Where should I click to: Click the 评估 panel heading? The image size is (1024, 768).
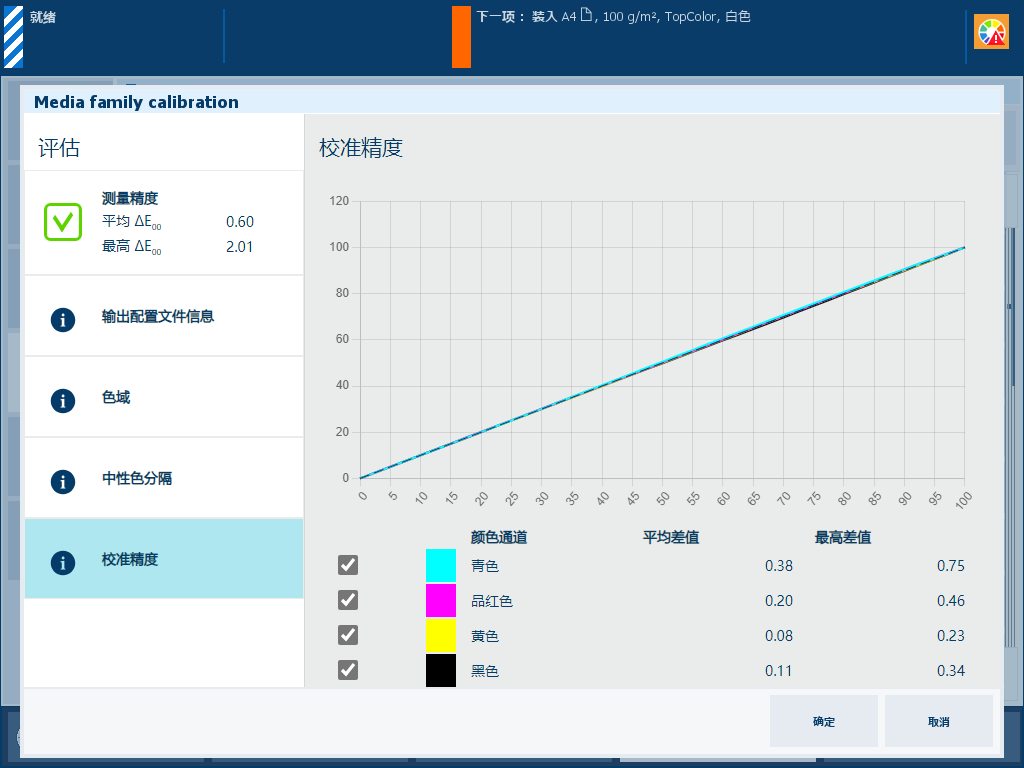[59, 148]
